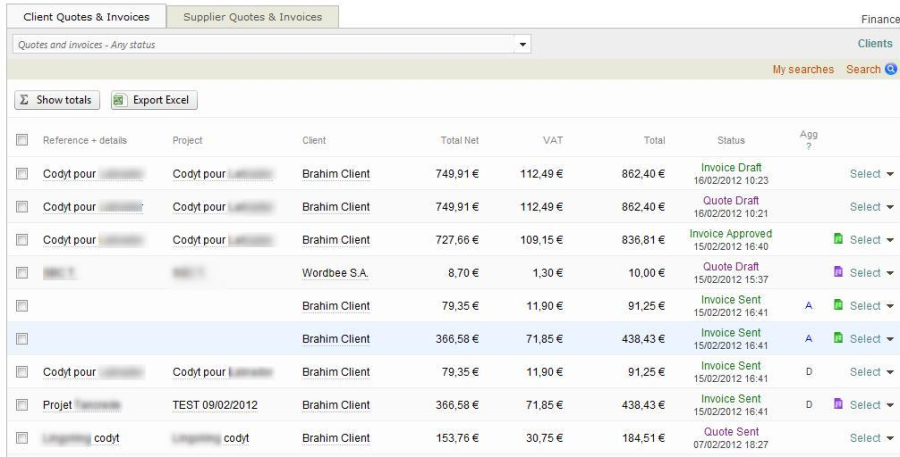Toggle the select-all checkbox in table header
900x457 pixels.
(x=22, y=141)
